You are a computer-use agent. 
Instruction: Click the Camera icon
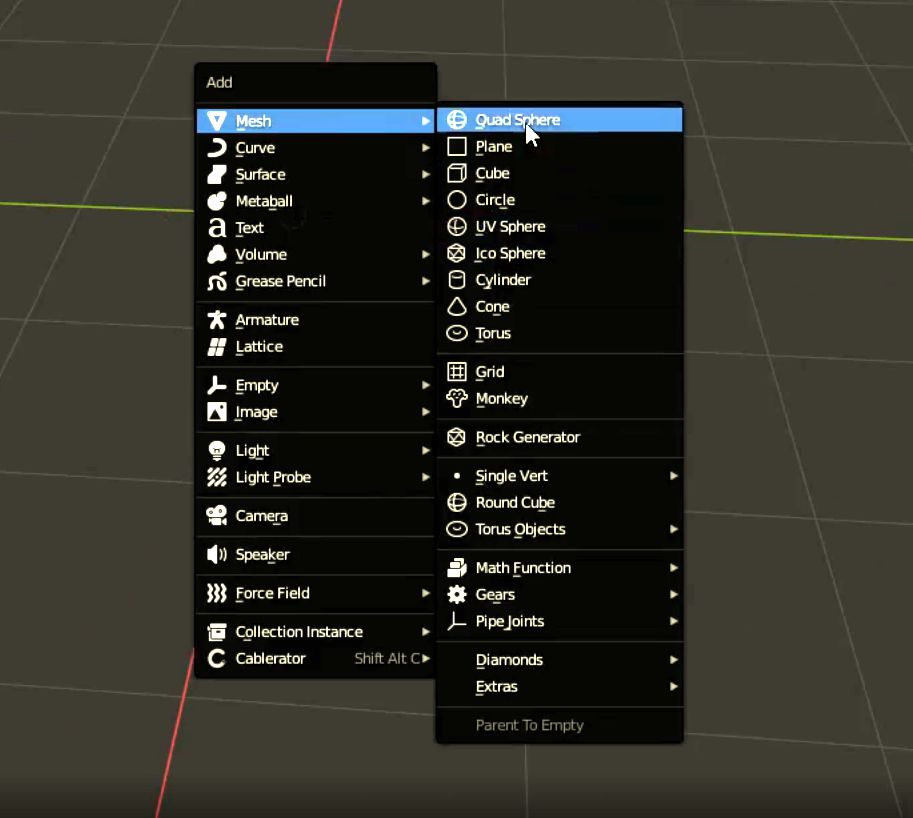point(217,515)
